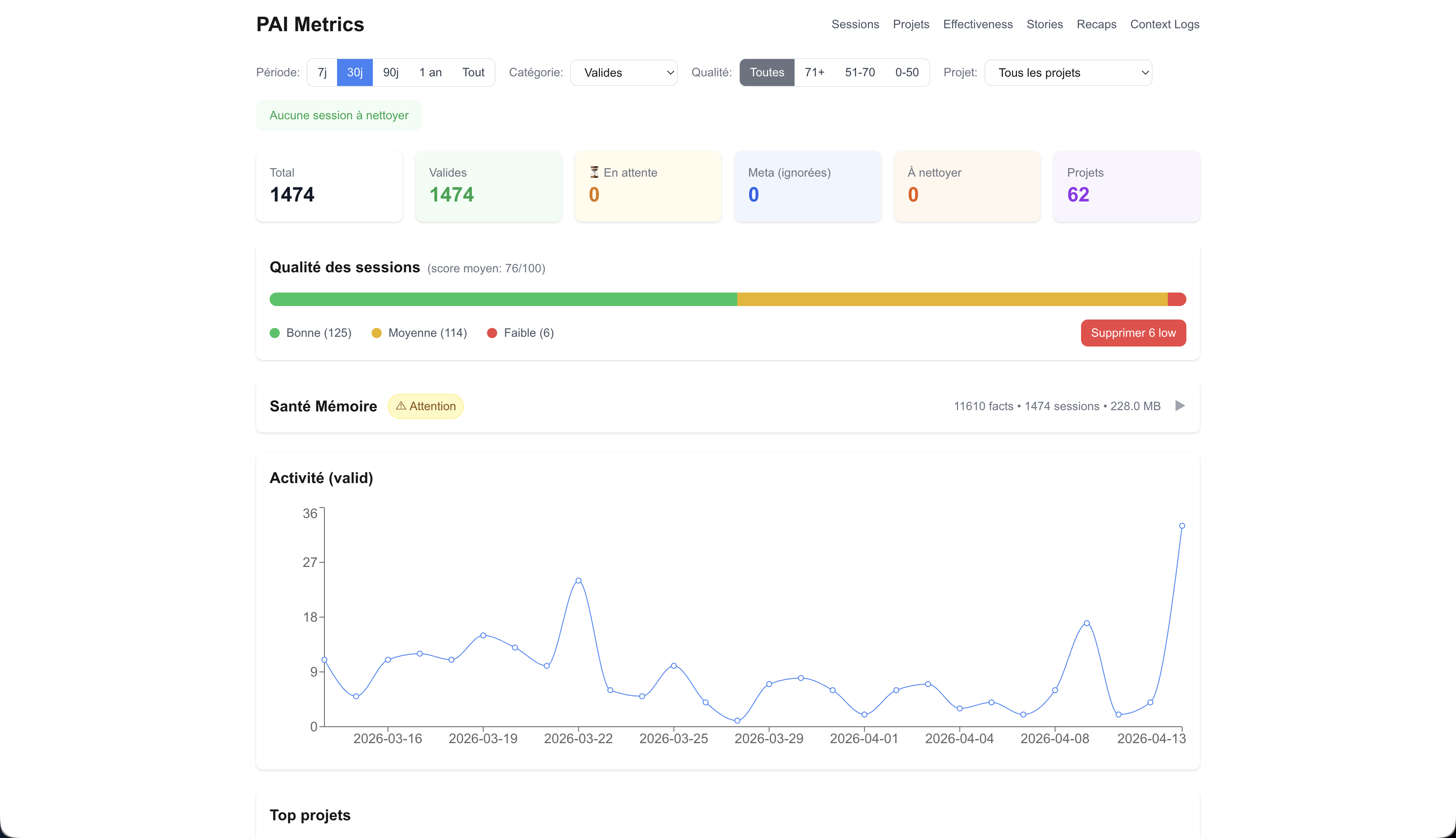Open the Projets nav link
This screenshot has height=838, width=1456.
[x=911, y=24]
